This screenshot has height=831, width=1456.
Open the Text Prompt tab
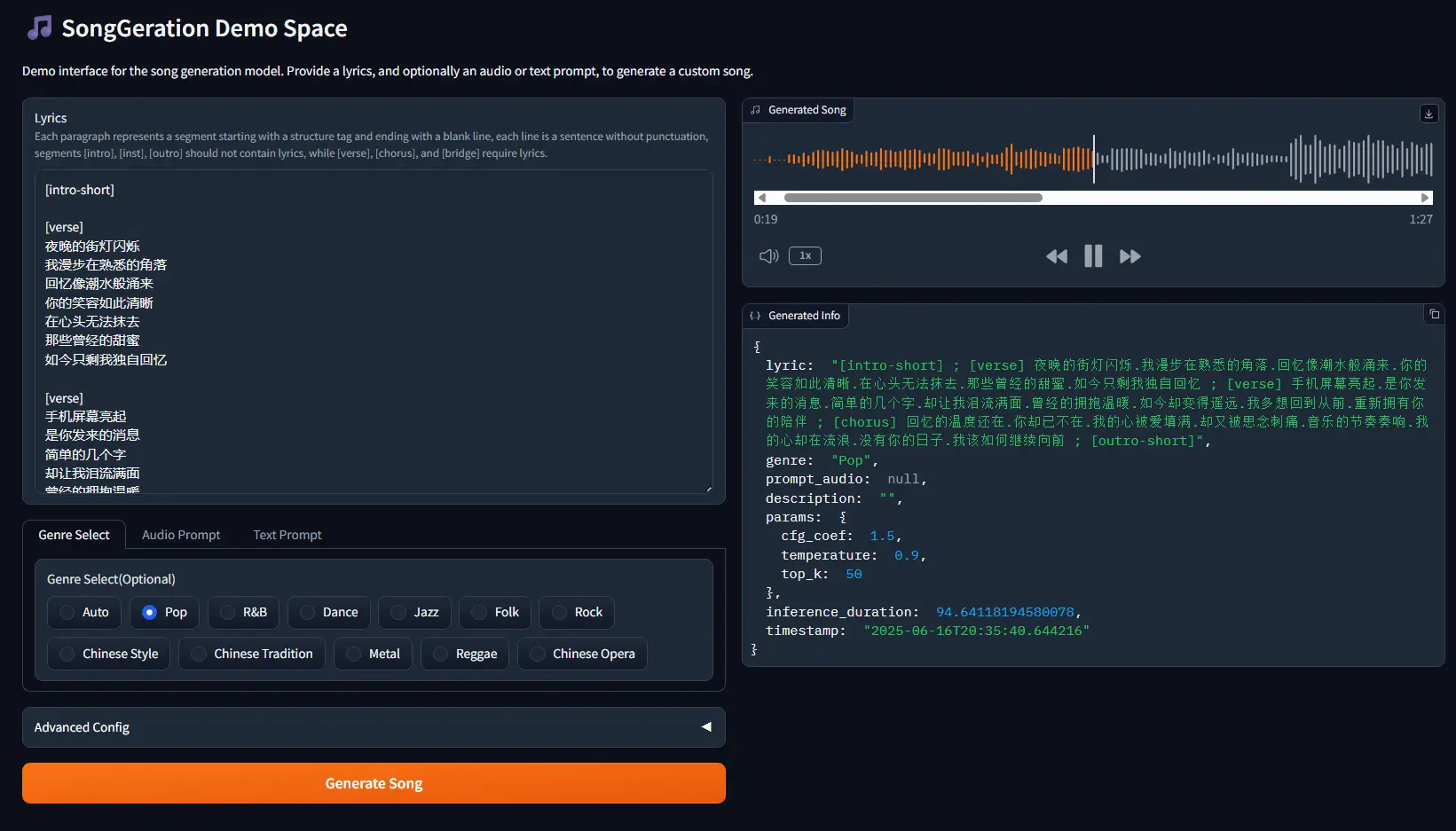[287, 535]
